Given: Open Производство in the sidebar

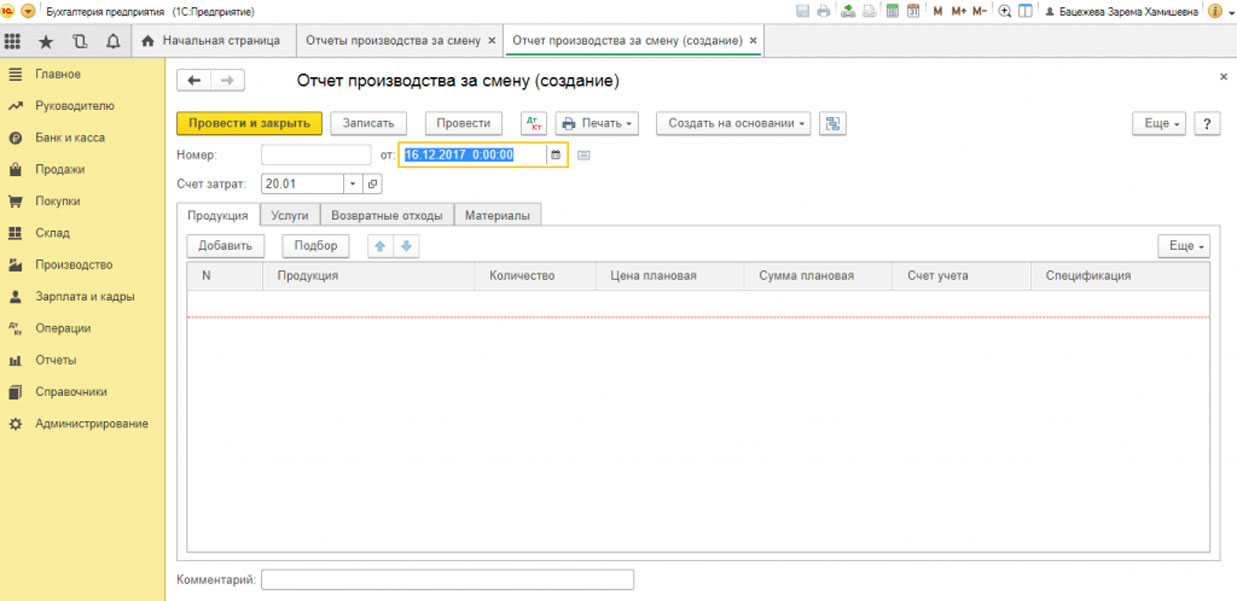Looking at the screenshot, I should click(x=74, y=265).
